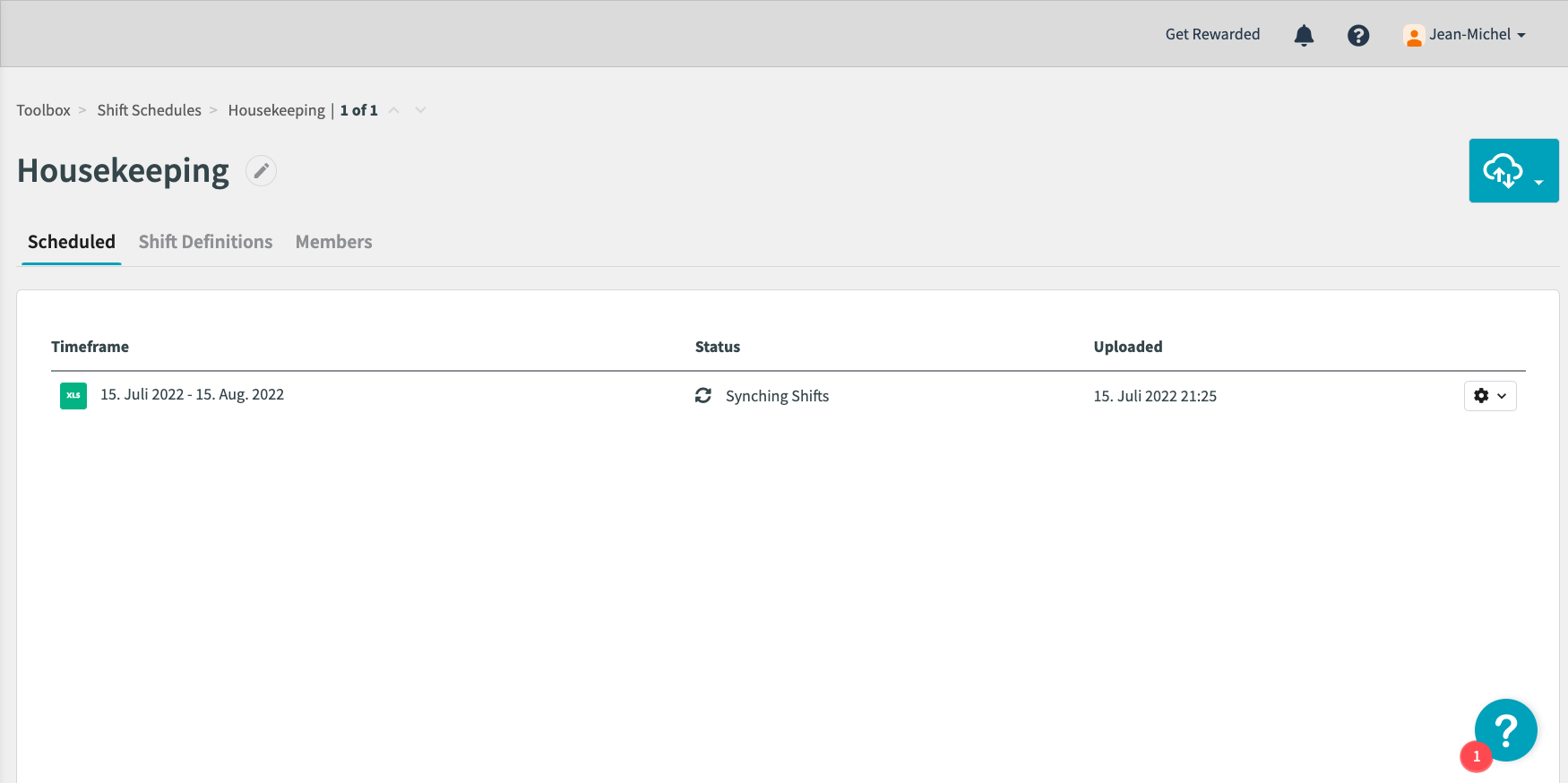Edit the Housekeeping title with pencil icon

click(x=261, y=171)
